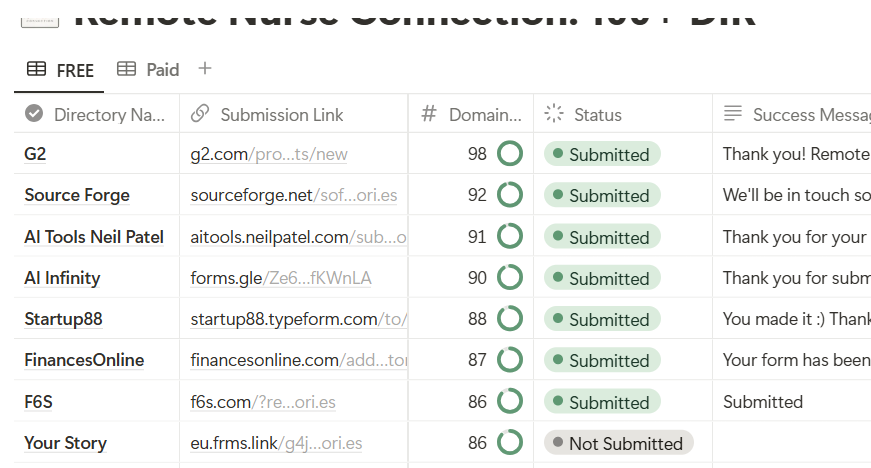Open the FinancesOnline directory entry
Image resolution: width=871 pixels, height=468 pixels.
coord(84,360)
